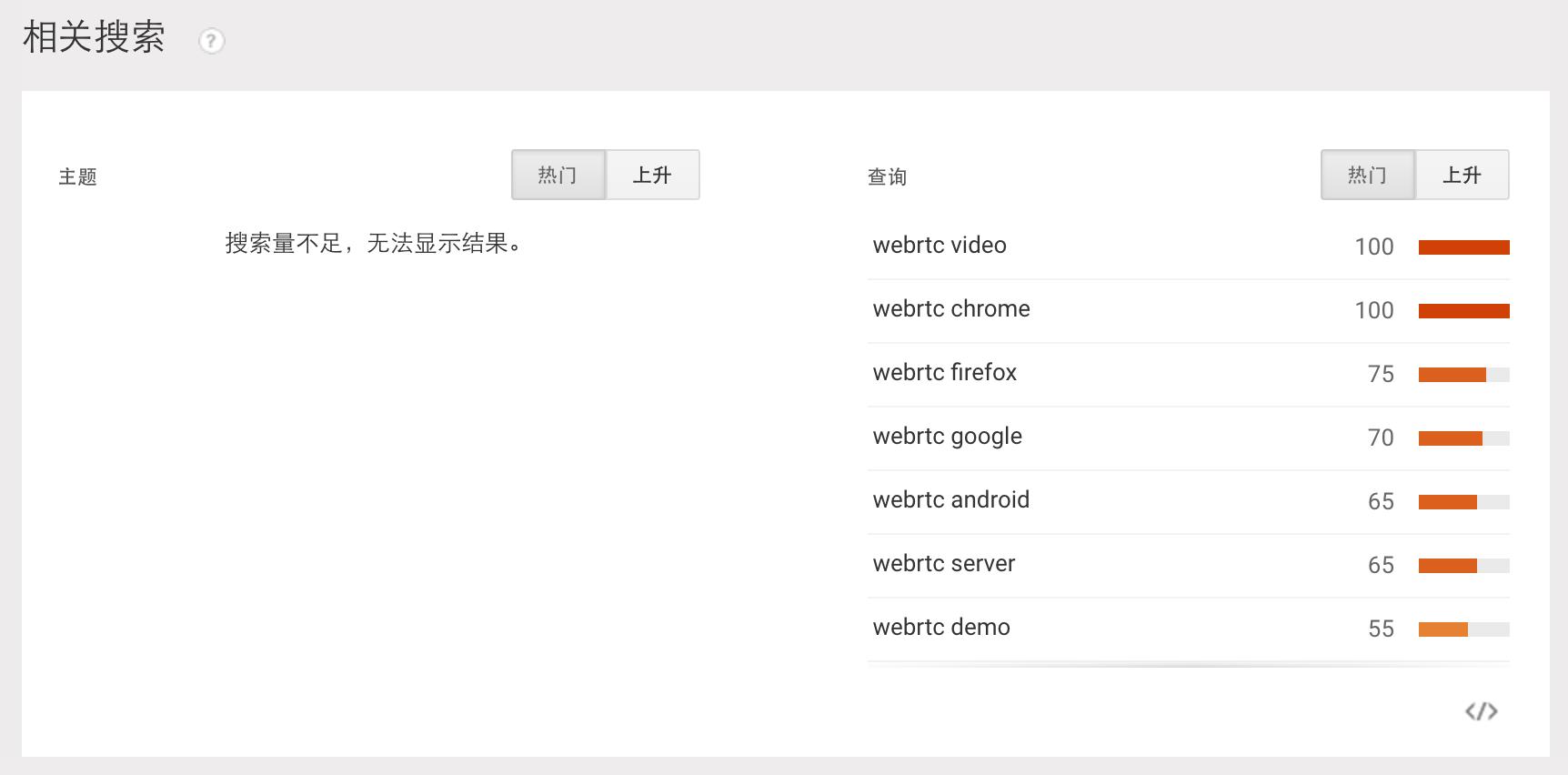Open the webrtc android query
Image resolution: width=1568 pixels, height=775 pixels.
951,500
